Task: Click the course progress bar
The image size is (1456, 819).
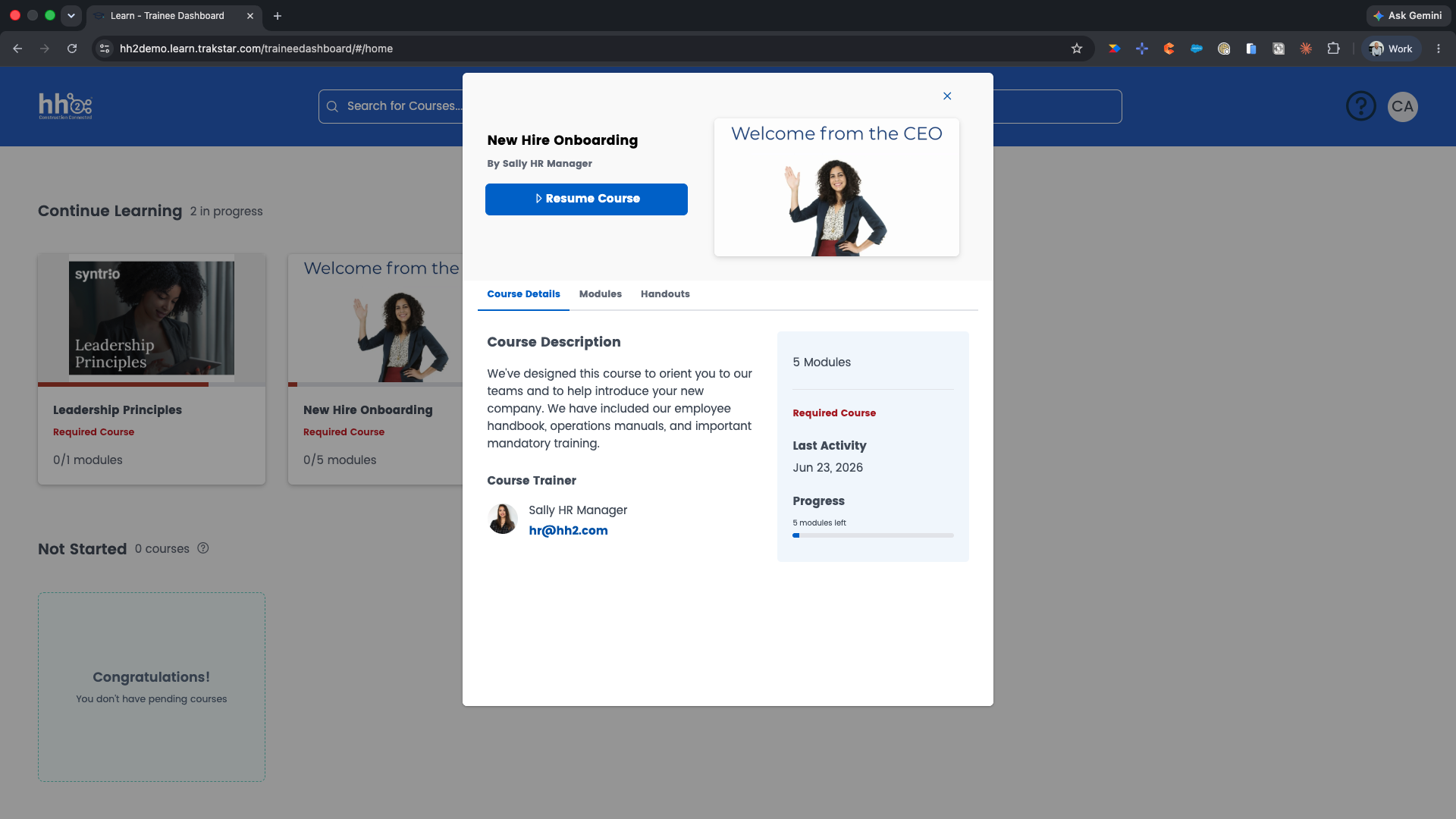Action: click(873, 535)
